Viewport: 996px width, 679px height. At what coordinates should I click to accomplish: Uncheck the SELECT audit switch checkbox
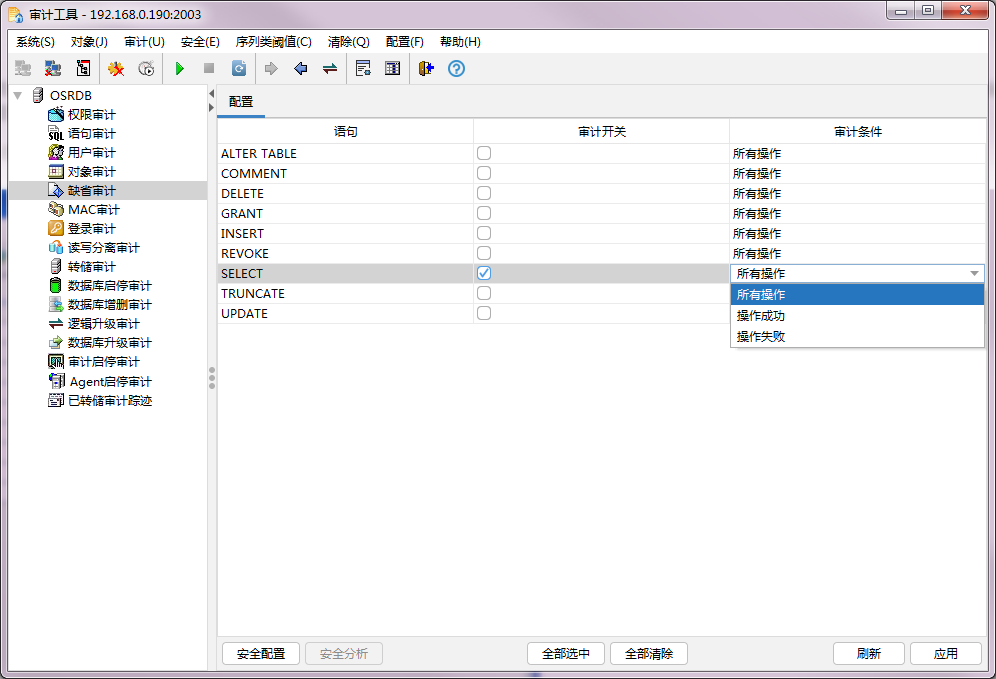[484, 273]
